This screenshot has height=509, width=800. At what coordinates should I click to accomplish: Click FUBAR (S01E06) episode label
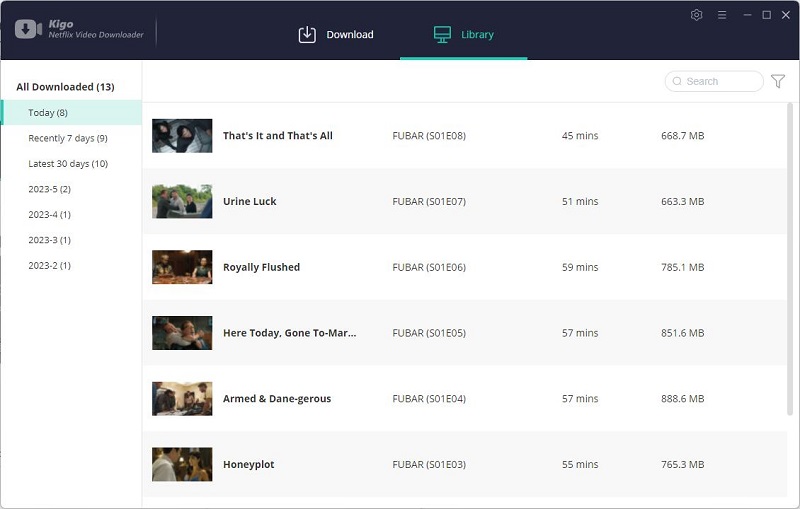(429, 267)
